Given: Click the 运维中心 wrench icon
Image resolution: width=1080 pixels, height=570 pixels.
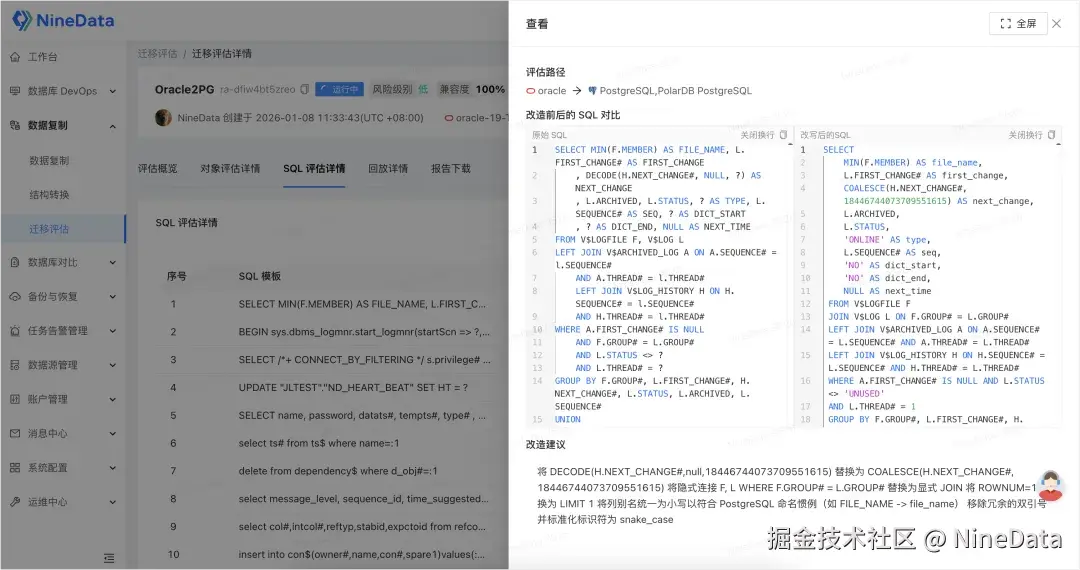Looking at the screenshot, I should [15, 502].
